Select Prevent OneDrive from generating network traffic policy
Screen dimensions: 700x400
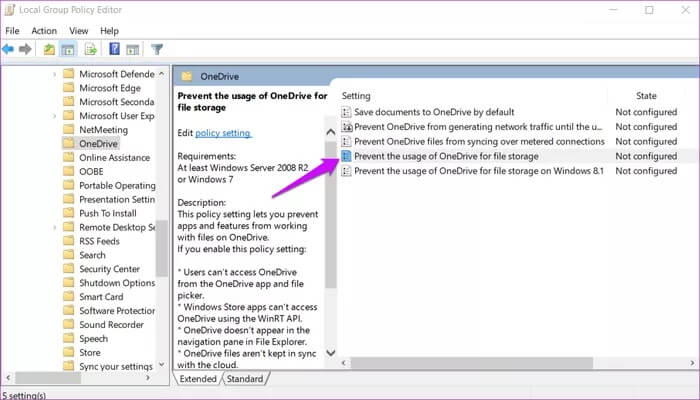tap(478, 127)
